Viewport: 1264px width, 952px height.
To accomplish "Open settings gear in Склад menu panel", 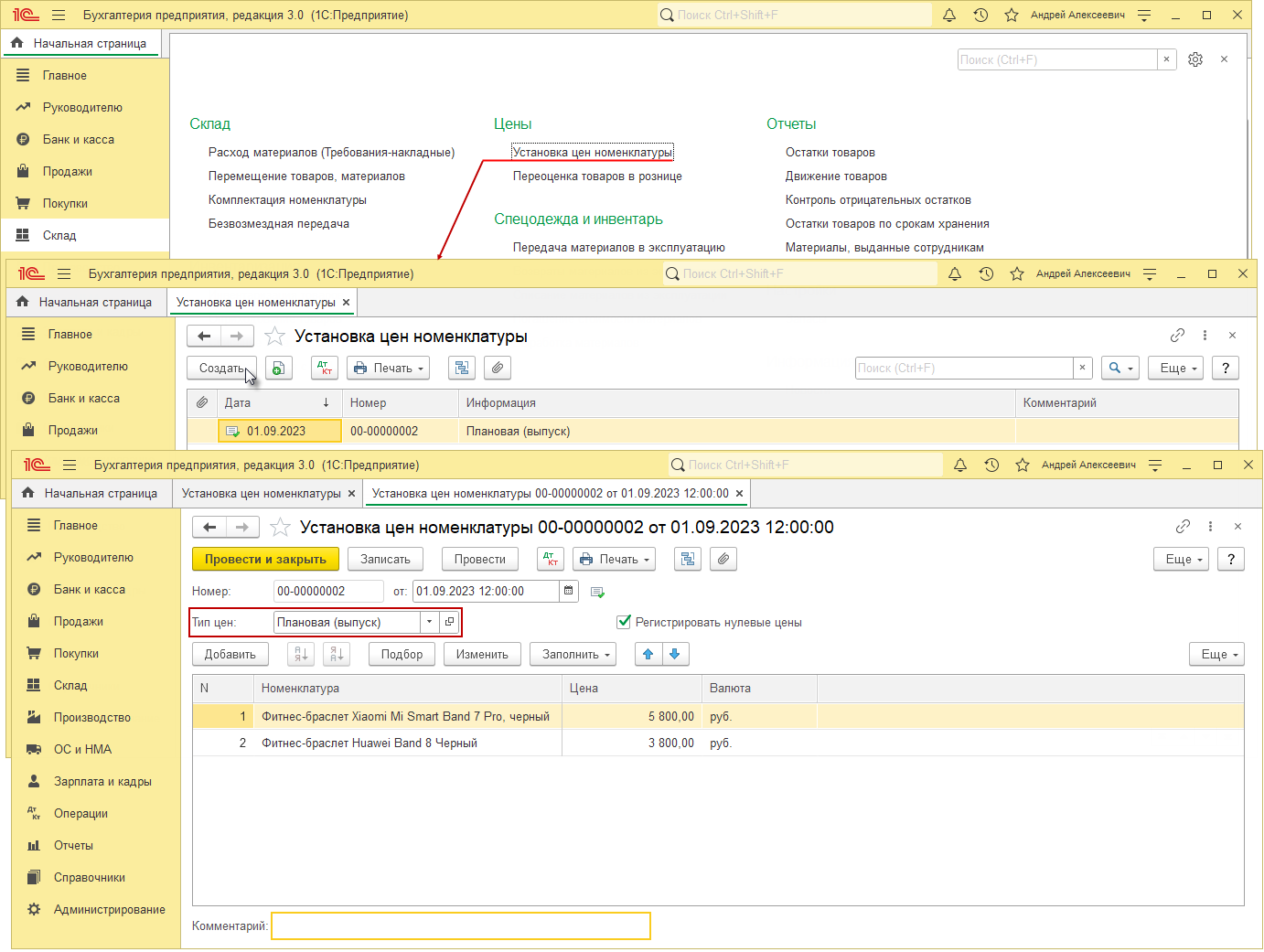I will 1195,59.
